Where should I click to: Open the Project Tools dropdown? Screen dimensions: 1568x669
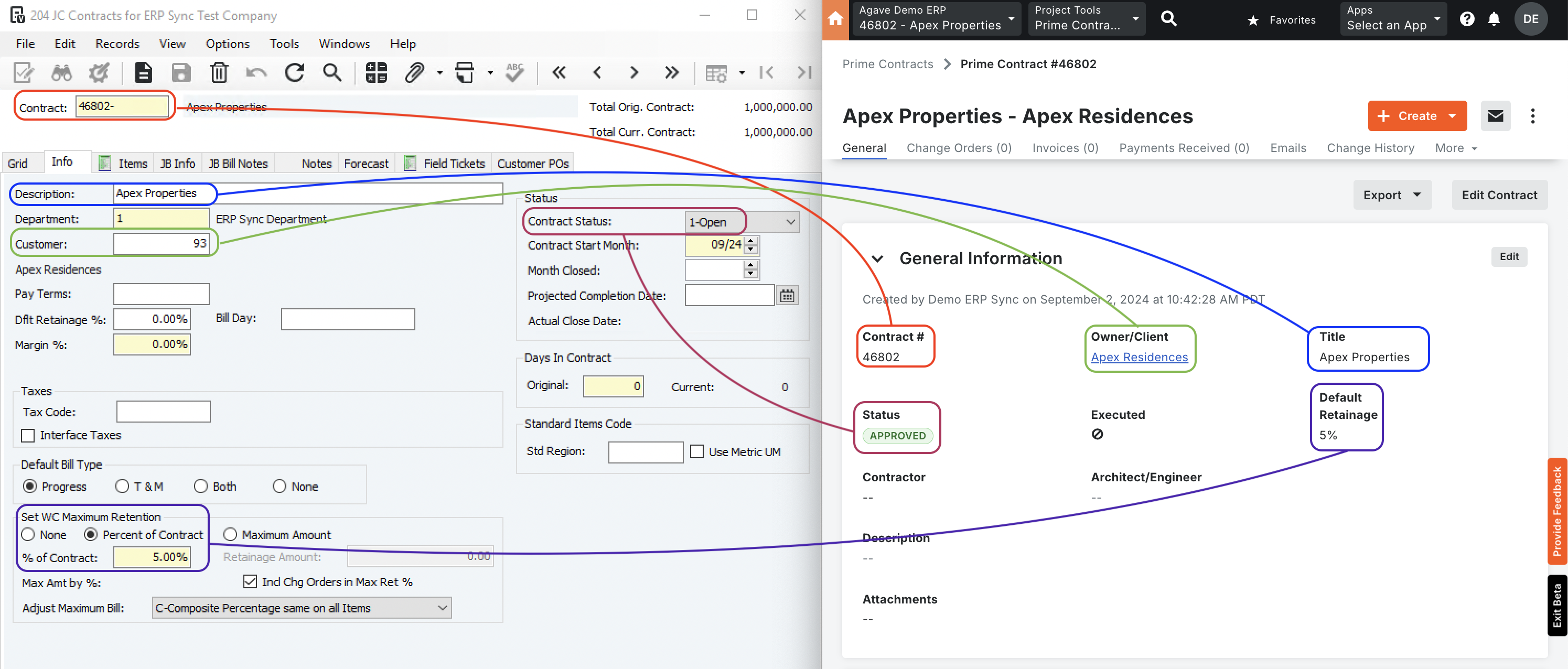pyautogui.click(x=1087, y=19)
